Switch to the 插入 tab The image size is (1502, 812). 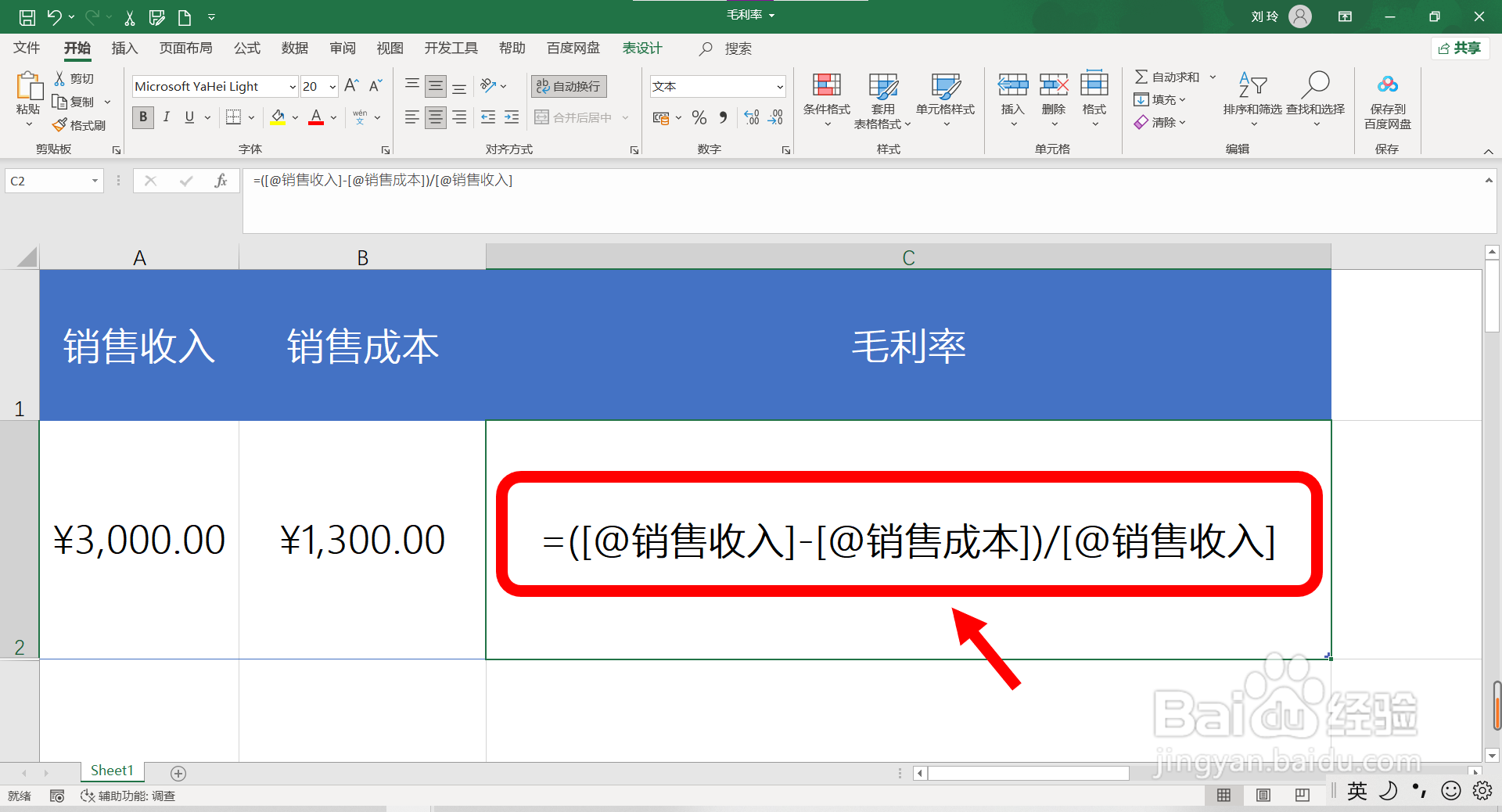coord(124,49)
